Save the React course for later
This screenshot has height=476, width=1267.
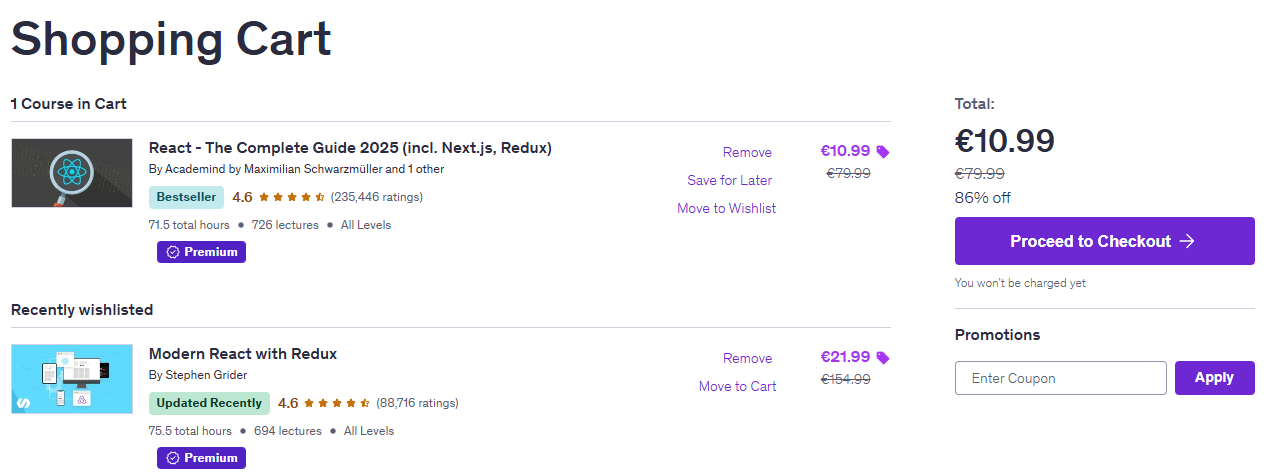pyautogui.click(x=729, y=181)
